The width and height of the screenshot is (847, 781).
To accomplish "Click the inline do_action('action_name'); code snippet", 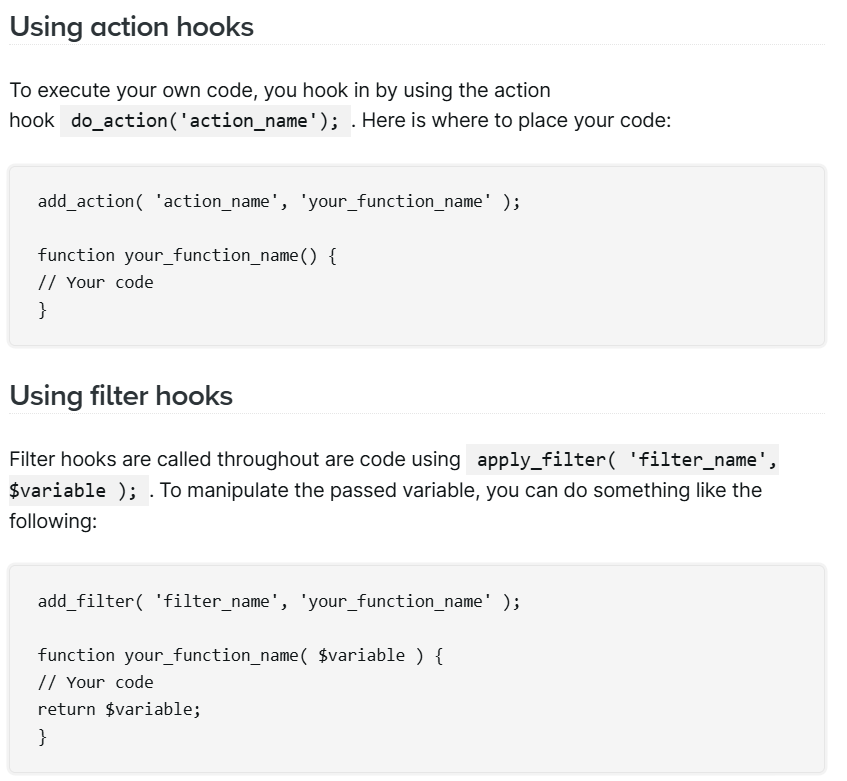I will 205,121.
